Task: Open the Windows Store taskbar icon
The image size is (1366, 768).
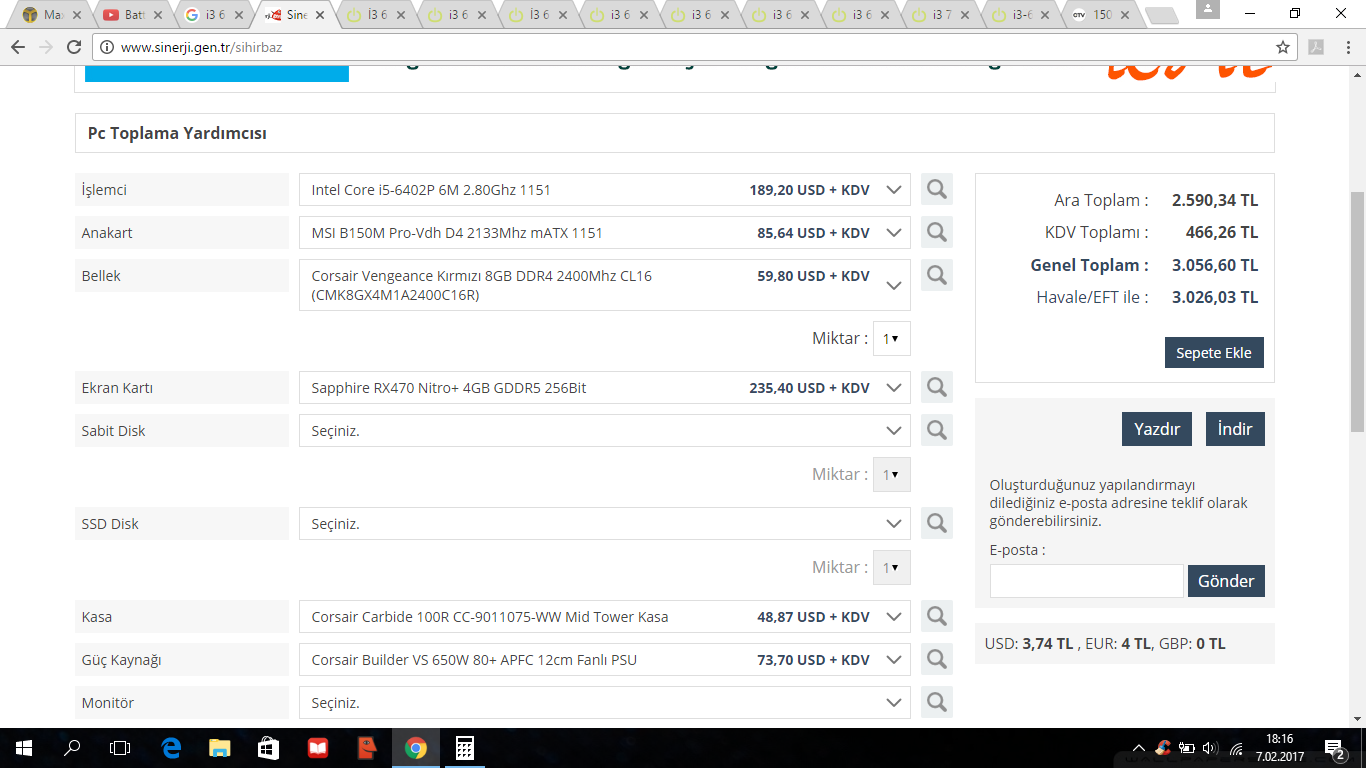Action: point(269,748)
